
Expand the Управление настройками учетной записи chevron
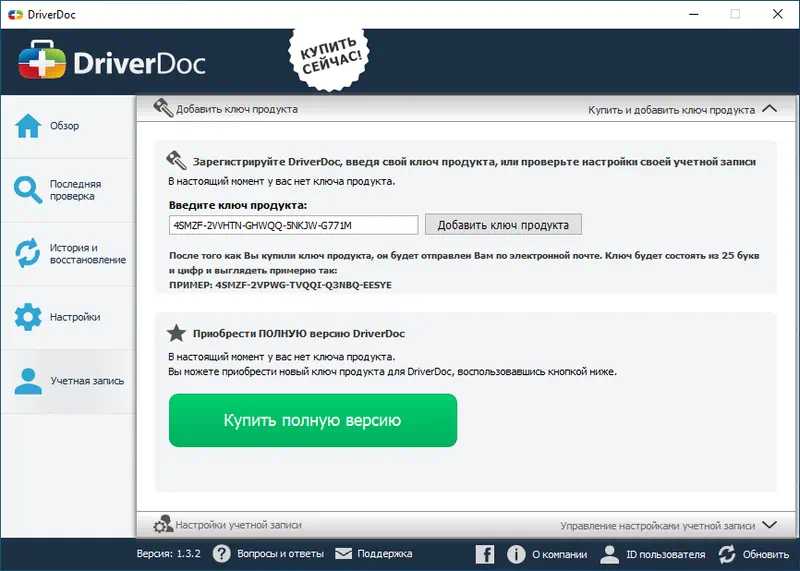(769, 525)
